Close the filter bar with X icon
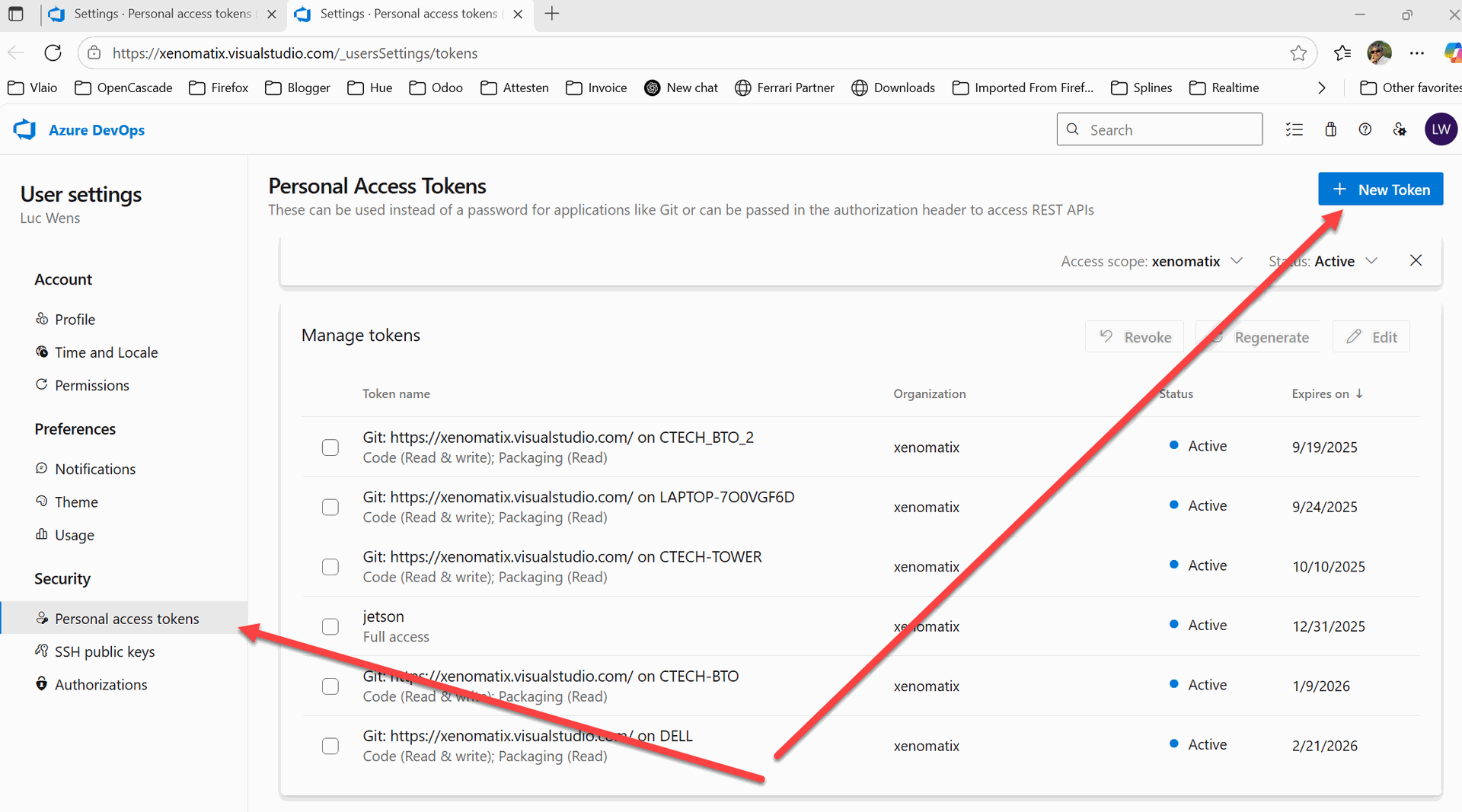 1416,260
